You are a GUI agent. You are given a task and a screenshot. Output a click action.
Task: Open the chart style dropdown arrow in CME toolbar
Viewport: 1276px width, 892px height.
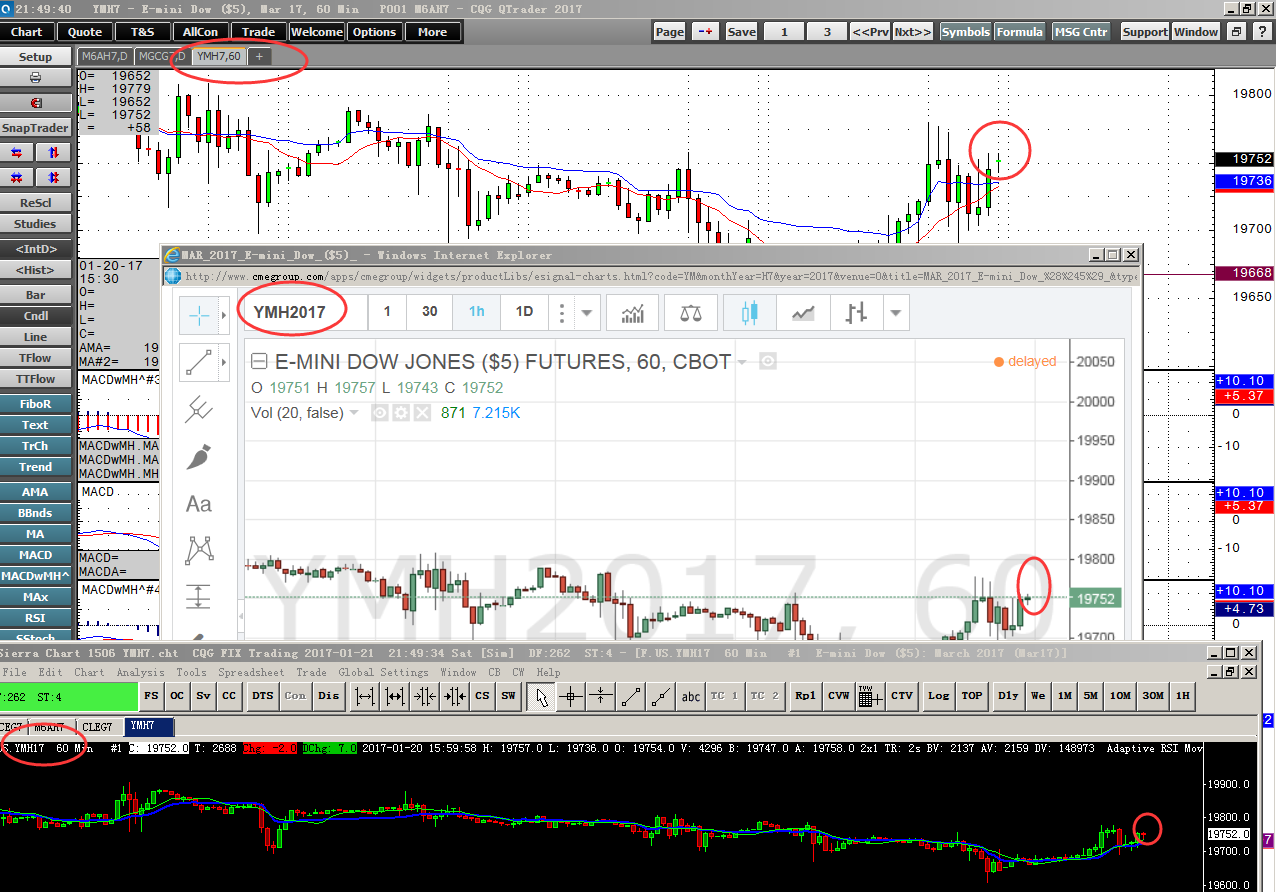(896, 313)
